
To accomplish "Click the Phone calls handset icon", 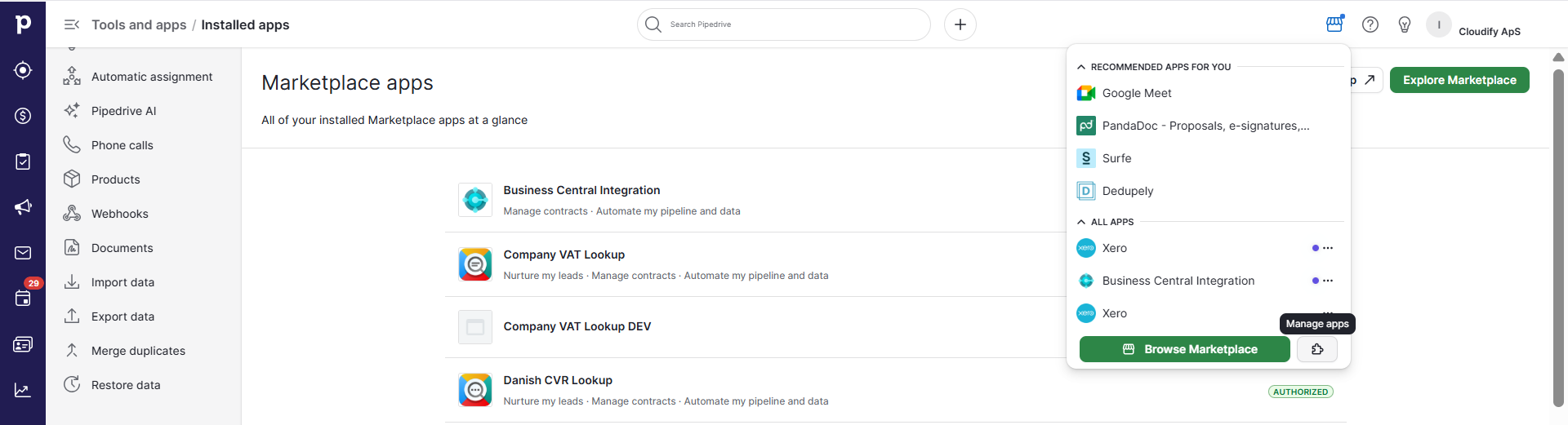I will [x=72, y=144].
